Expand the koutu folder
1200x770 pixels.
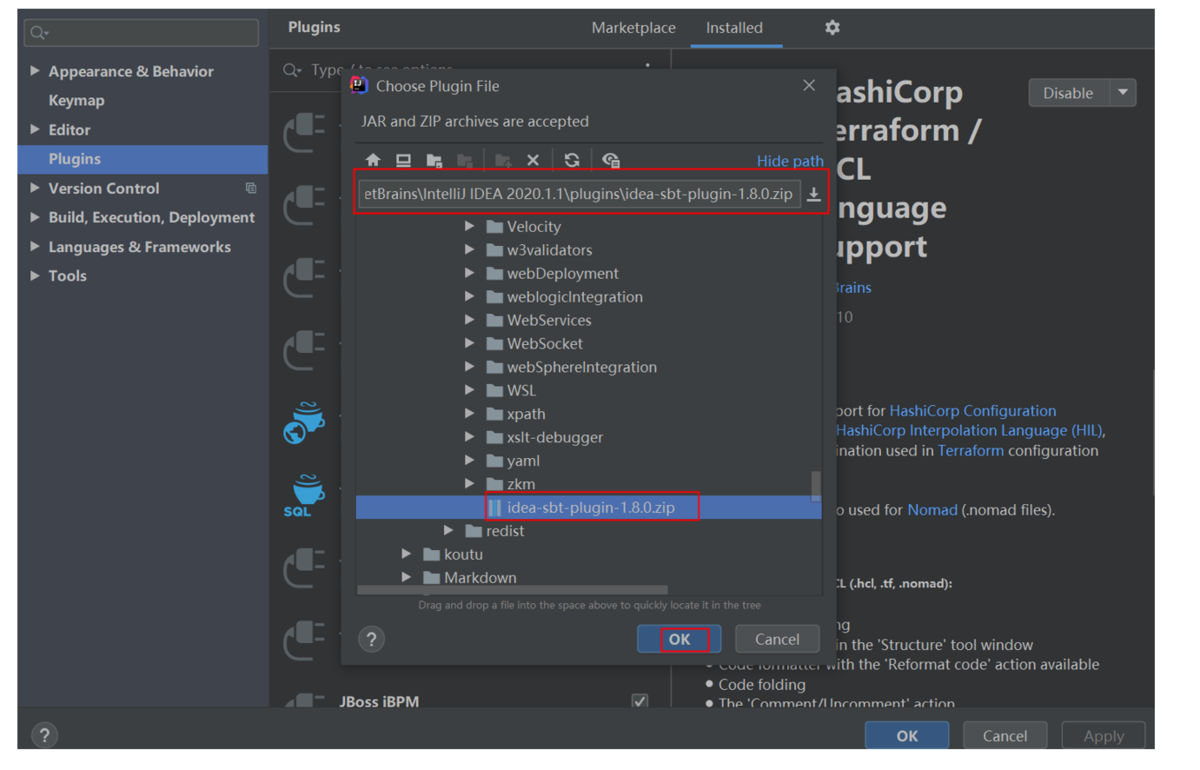406,554
